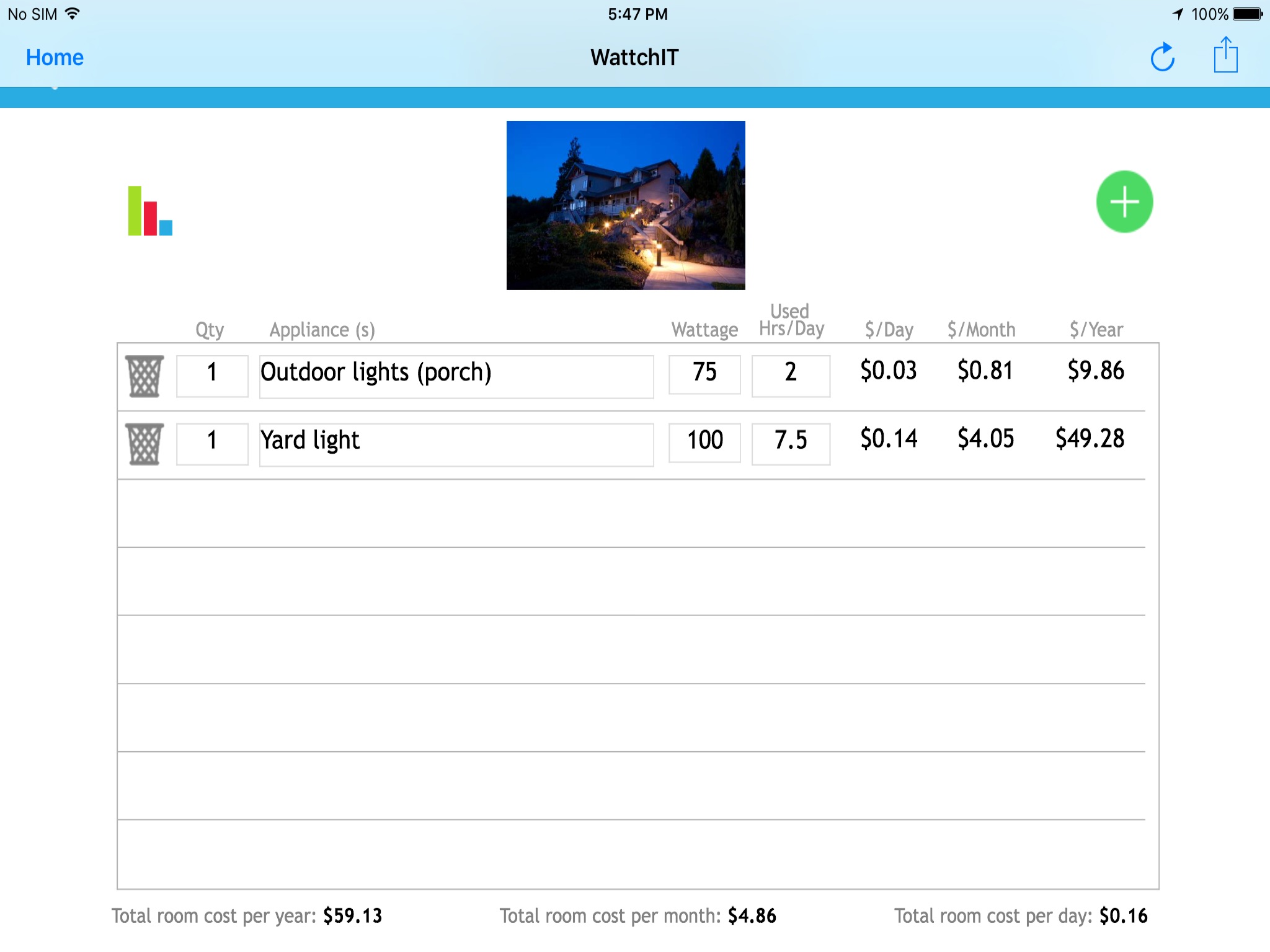Edit the Yard light name field
Viewport: 1270px width, 952px height.
pyautogui.click(x=456, y=444)
